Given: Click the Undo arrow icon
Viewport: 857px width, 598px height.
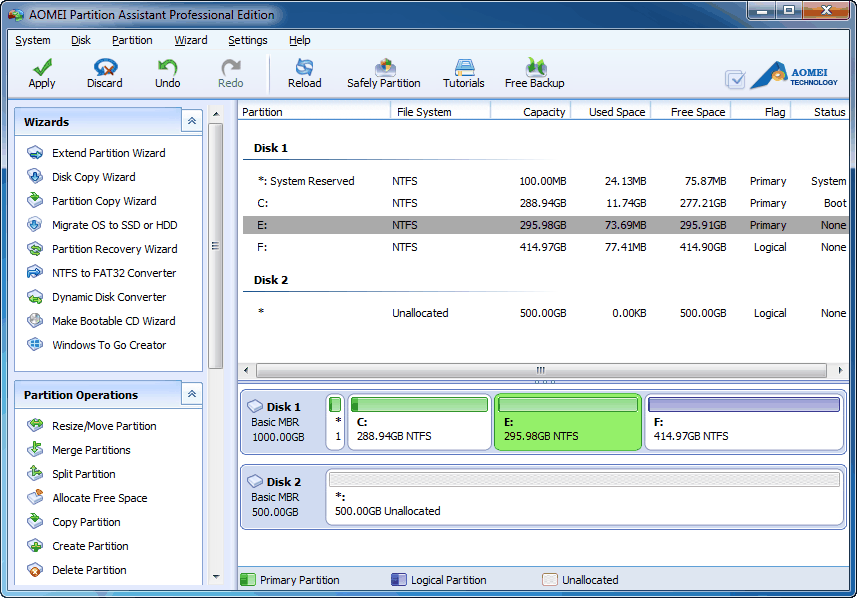Looking at the screenshot, I should (x=167, y=67).
